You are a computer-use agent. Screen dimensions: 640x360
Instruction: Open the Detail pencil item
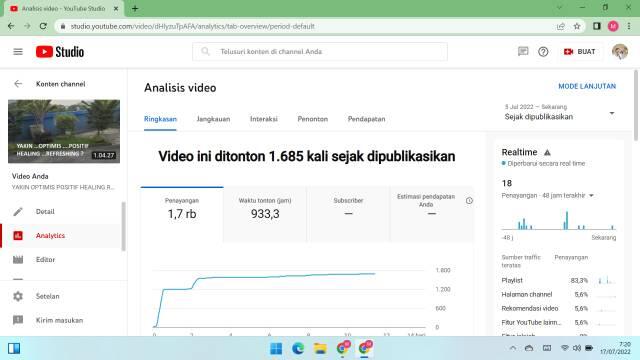61,211
